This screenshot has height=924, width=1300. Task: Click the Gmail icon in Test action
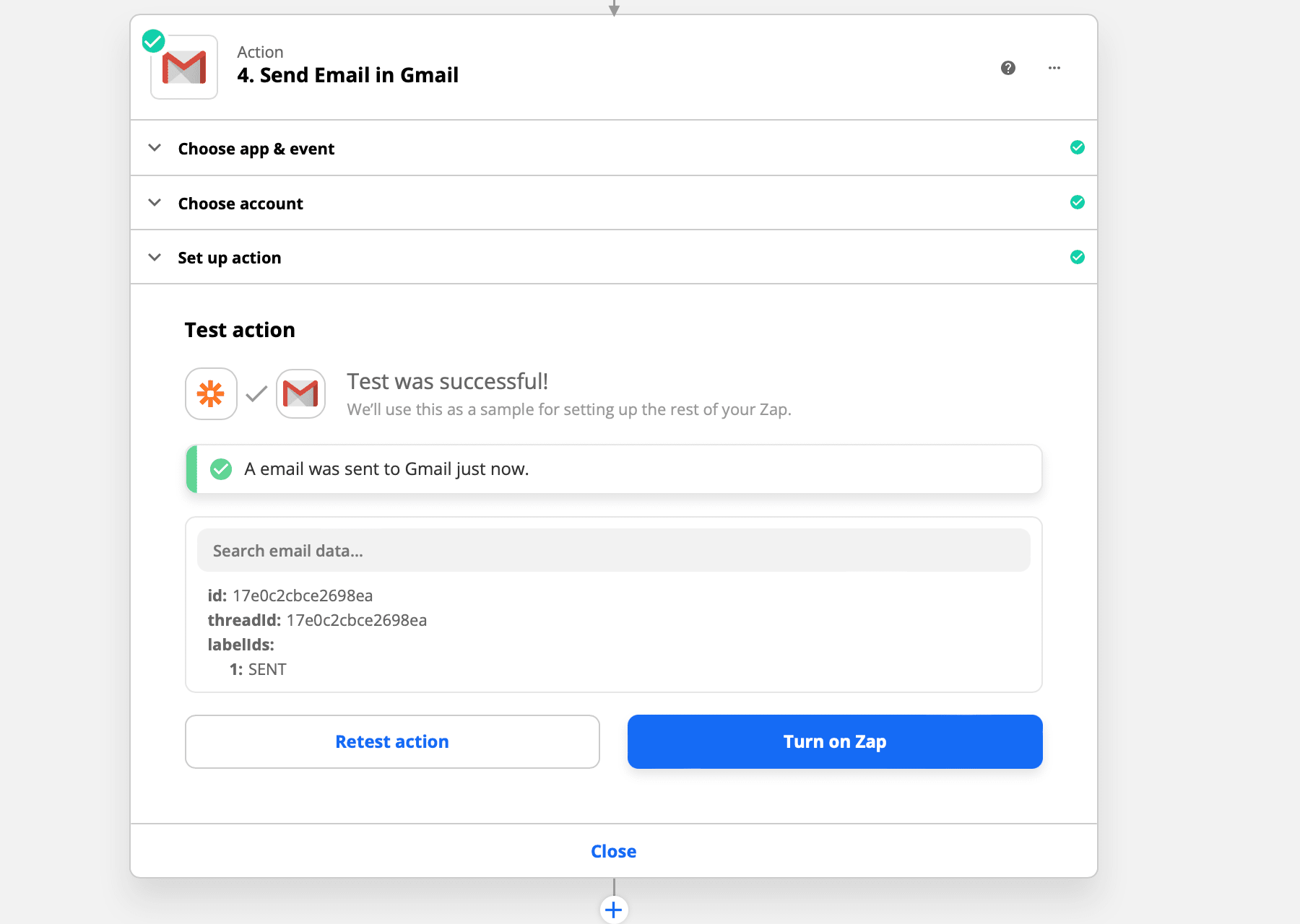300,393
